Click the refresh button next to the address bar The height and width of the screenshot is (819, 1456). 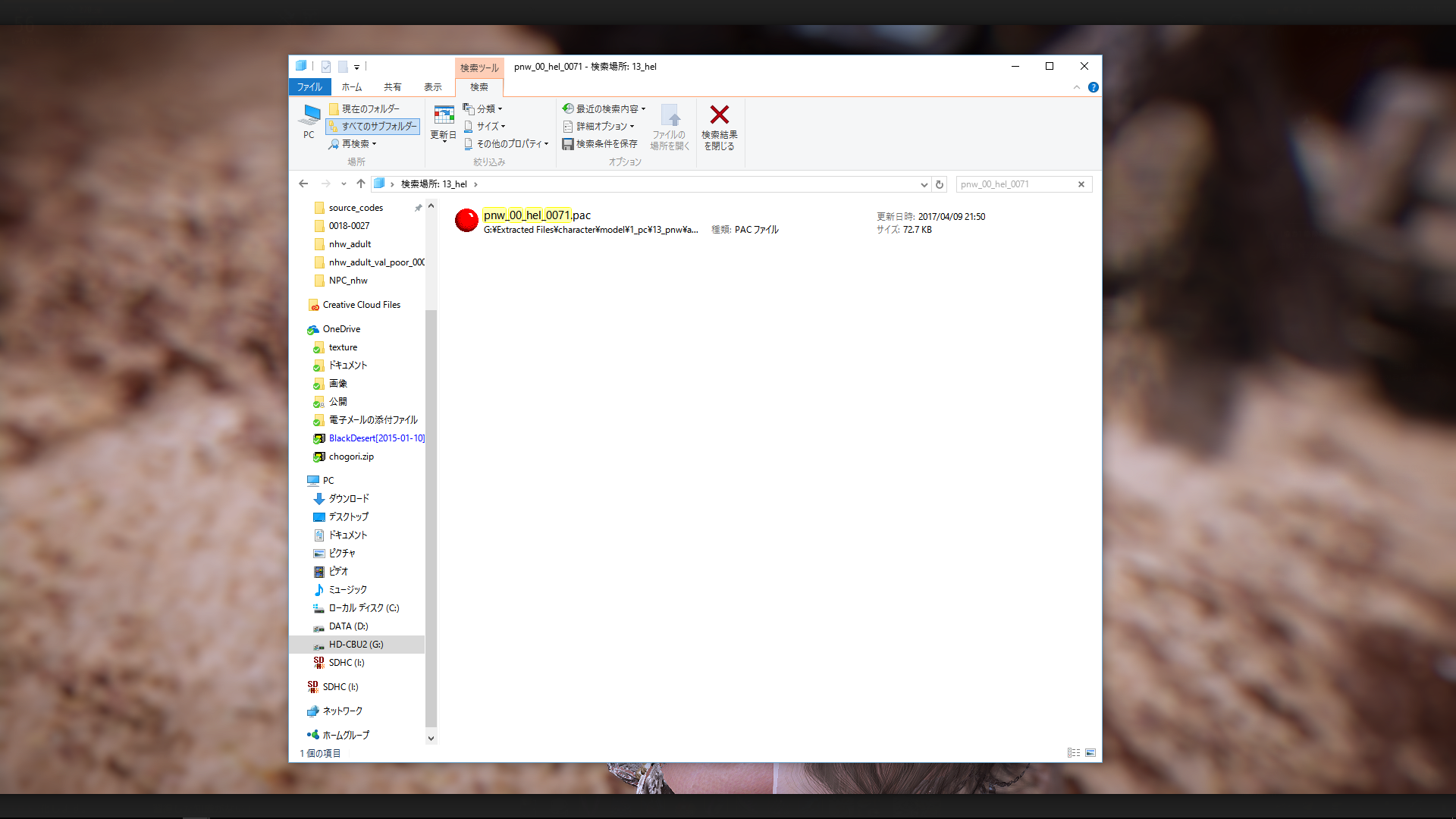[940, 184]
